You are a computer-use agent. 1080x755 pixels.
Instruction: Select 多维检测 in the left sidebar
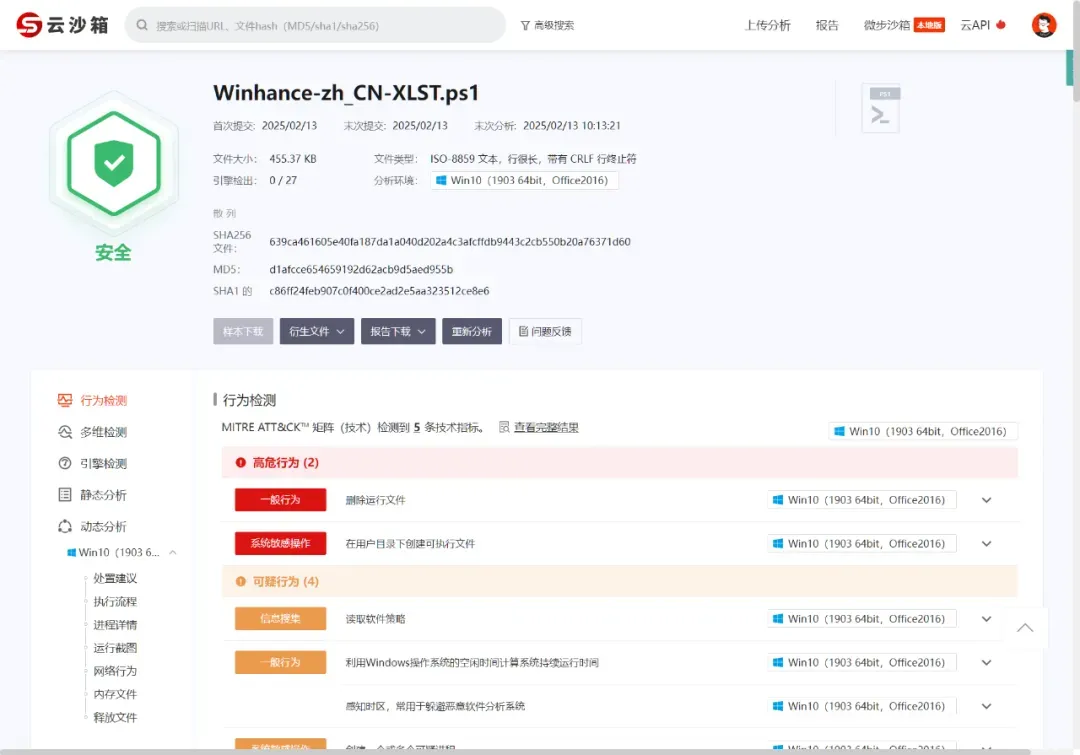[103, 432]
